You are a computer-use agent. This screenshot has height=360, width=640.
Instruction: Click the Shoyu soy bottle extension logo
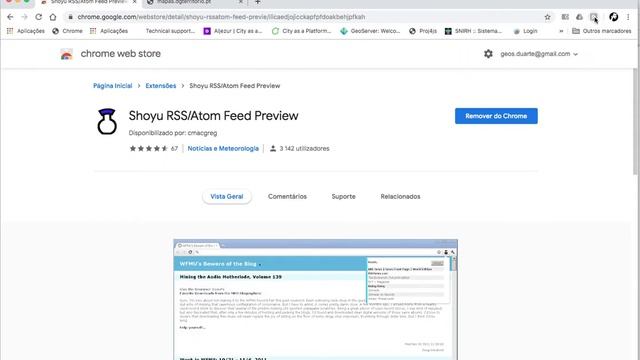[x=107, y=122]
